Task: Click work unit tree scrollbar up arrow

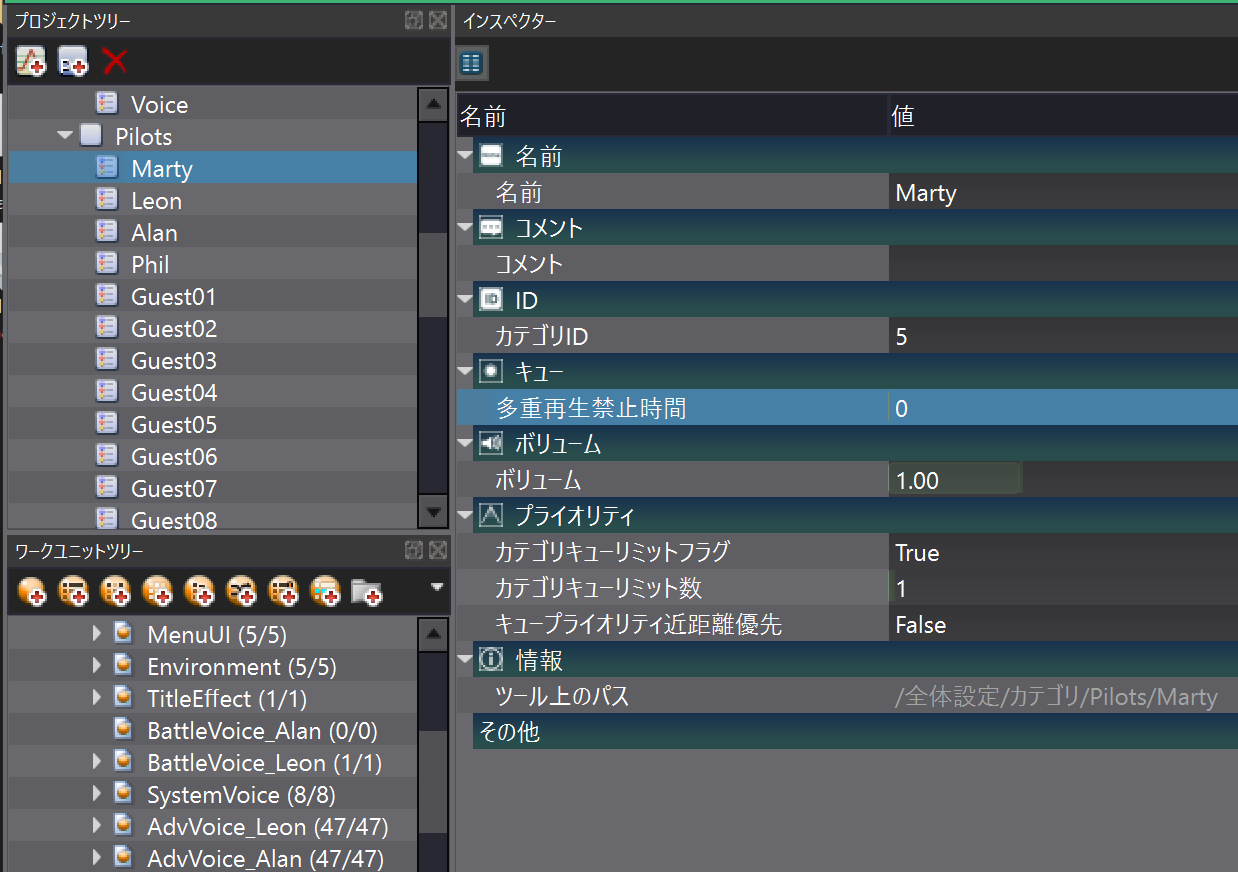Action: [x=432, y=634]
